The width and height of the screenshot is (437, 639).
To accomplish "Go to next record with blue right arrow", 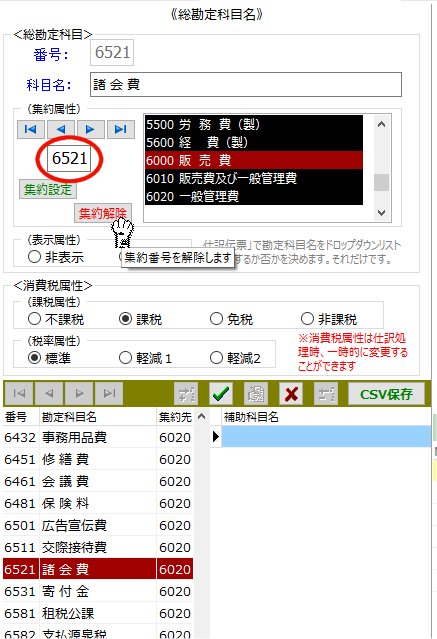I will point(90,129).
